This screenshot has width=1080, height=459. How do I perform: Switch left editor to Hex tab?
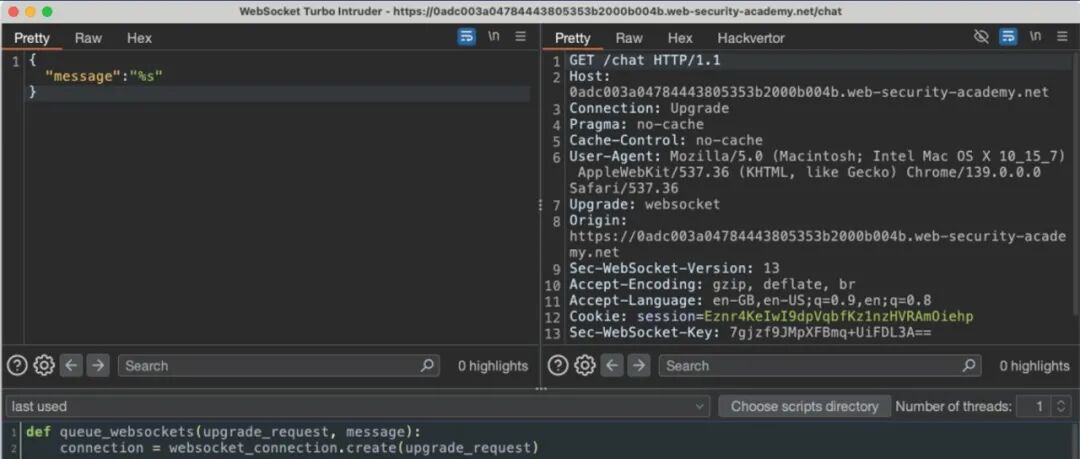(139, 38)
